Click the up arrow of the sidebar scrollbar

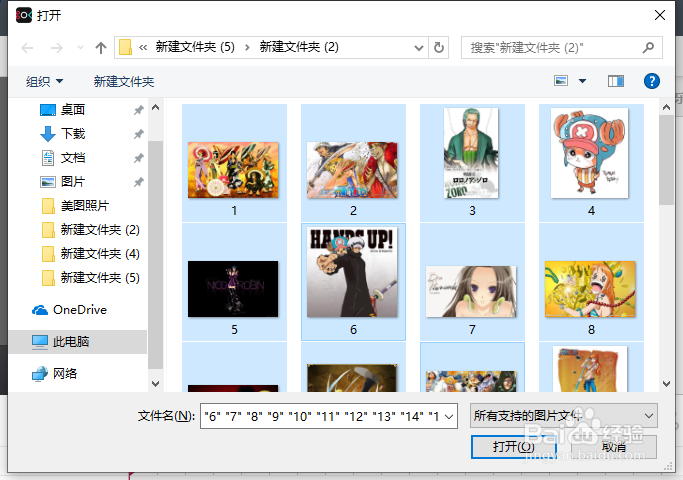[x=156, y=107]
